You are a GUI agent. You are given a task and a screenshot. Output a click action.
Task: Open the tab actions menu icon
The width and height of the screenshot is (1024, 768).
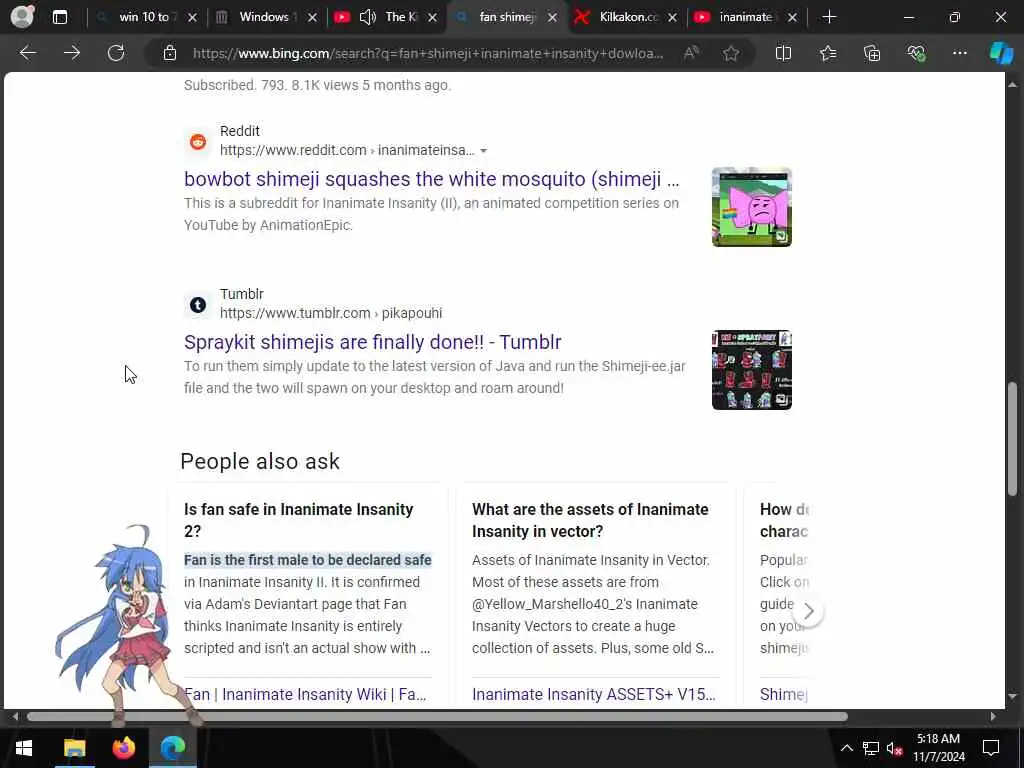(60, 17)
